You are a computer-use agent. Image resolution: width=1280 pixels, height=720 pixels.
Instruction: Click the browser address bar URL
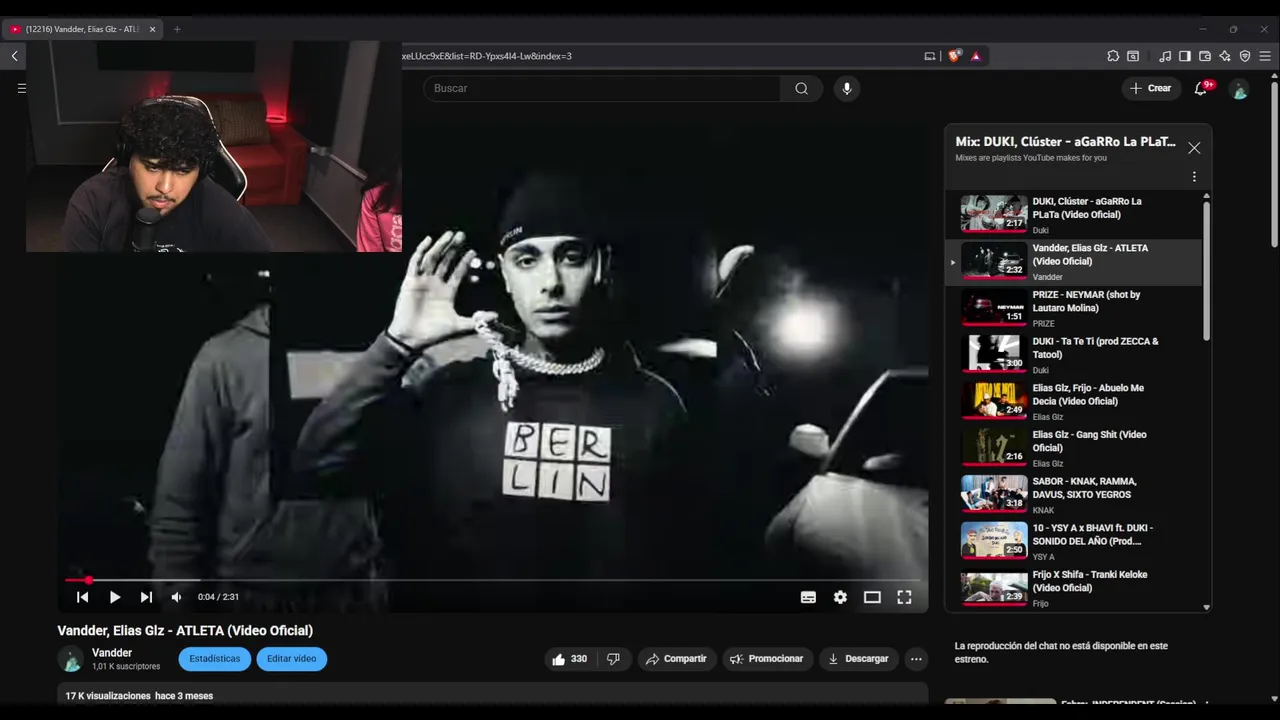point(487,56)
